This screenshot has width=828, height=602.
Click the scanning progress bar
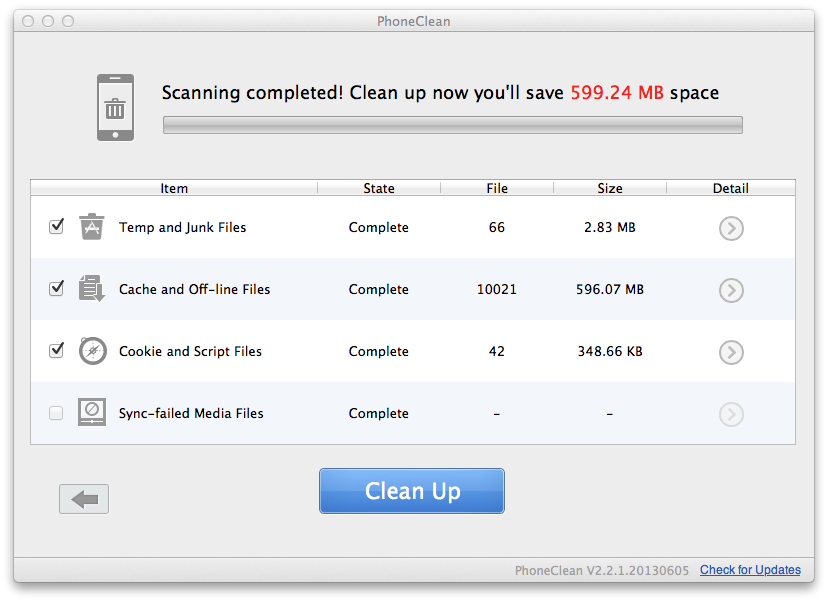point(453,125)
